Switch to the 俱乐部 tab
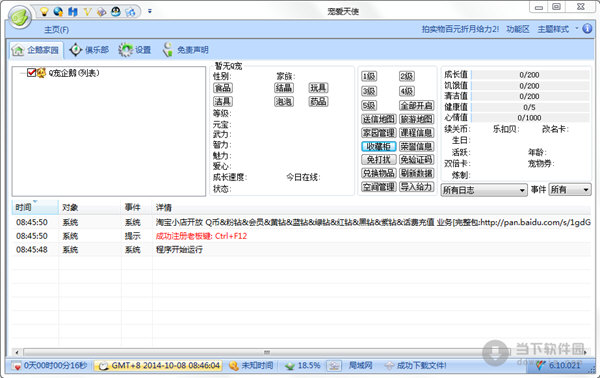Screen dimensions: 600x378 tap(90, 50)
